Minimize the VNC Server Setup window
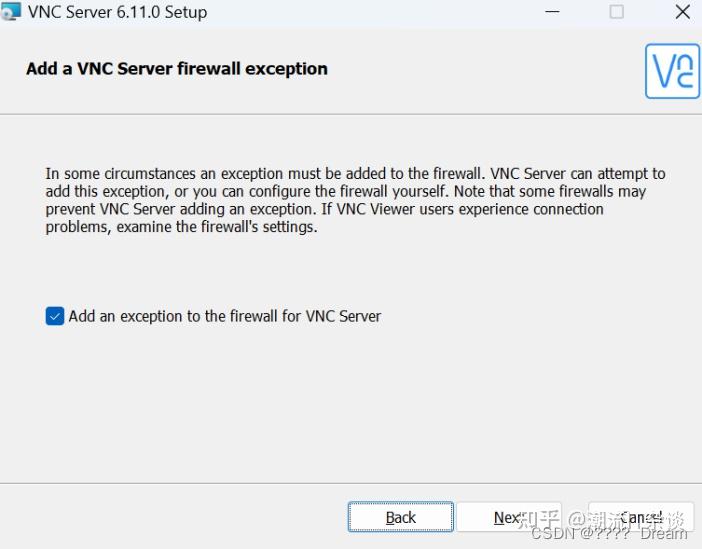 552,12
